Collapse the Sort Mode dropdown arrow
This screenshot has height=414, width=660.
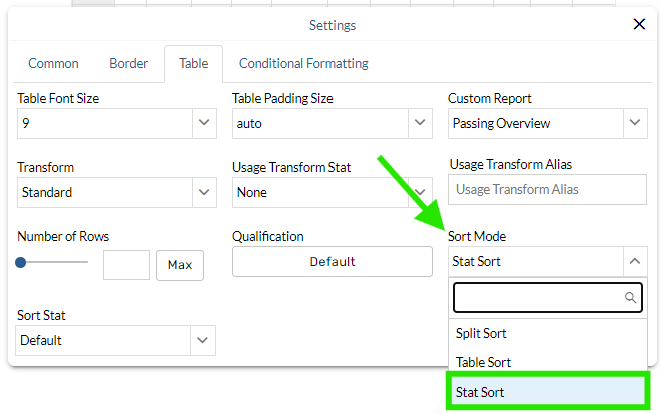635,262
